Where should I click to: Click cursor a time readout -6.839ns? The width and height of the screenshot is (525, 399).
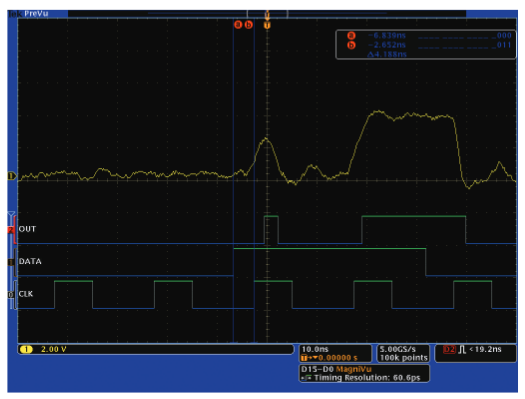coord(387,35)
